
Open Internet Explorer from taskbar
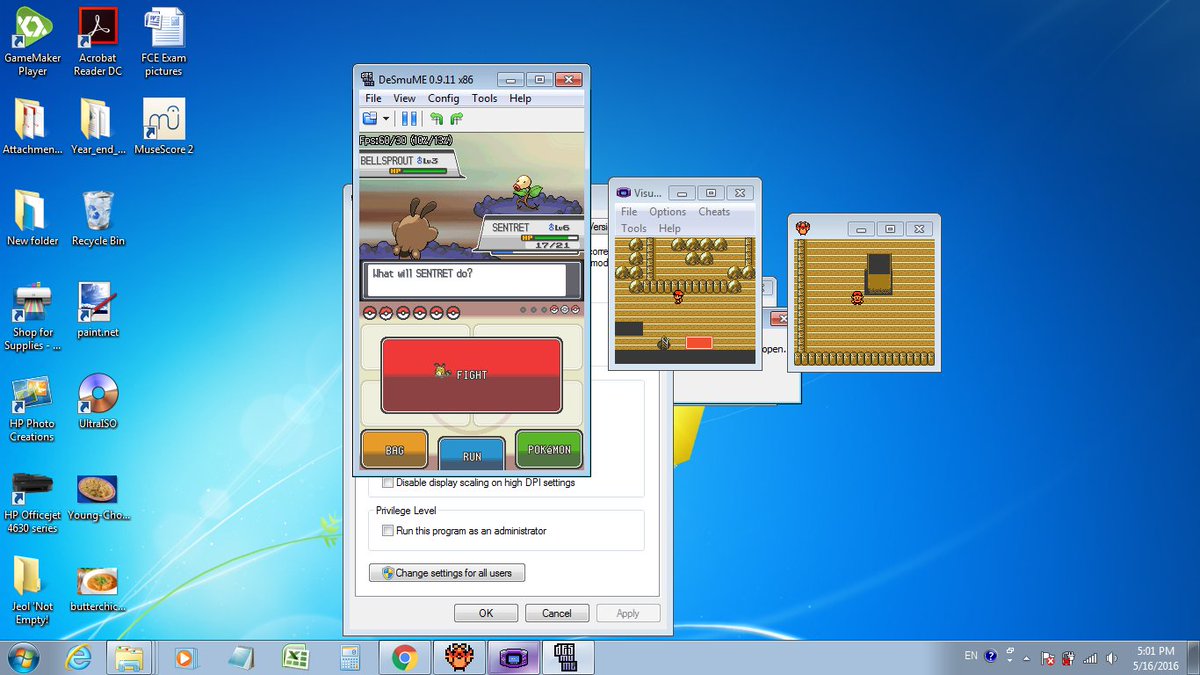pos(78,657)
